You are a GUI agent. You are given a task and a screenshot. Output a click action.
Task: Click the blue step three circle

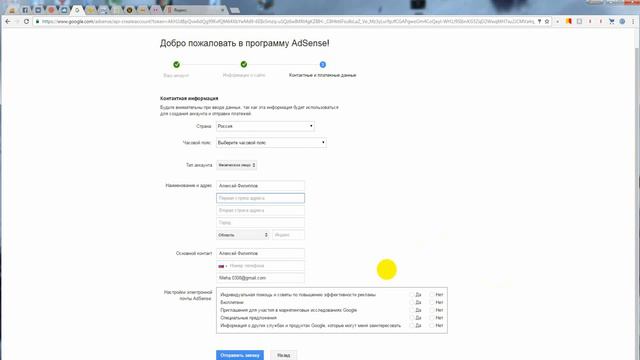coord(322,64)
